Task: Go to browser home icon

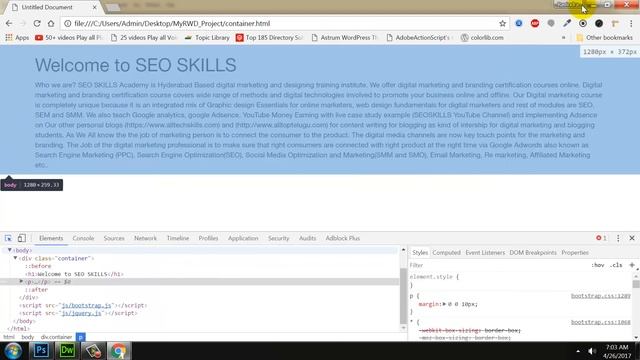Action: [x=51, y=24]
